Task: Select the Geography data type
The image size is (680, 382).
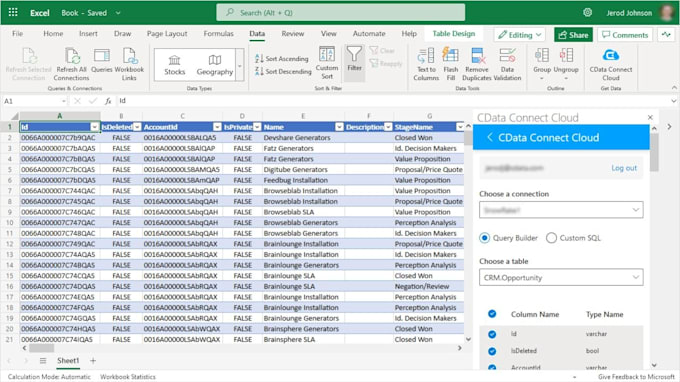Action: click(x=215, y=65)
